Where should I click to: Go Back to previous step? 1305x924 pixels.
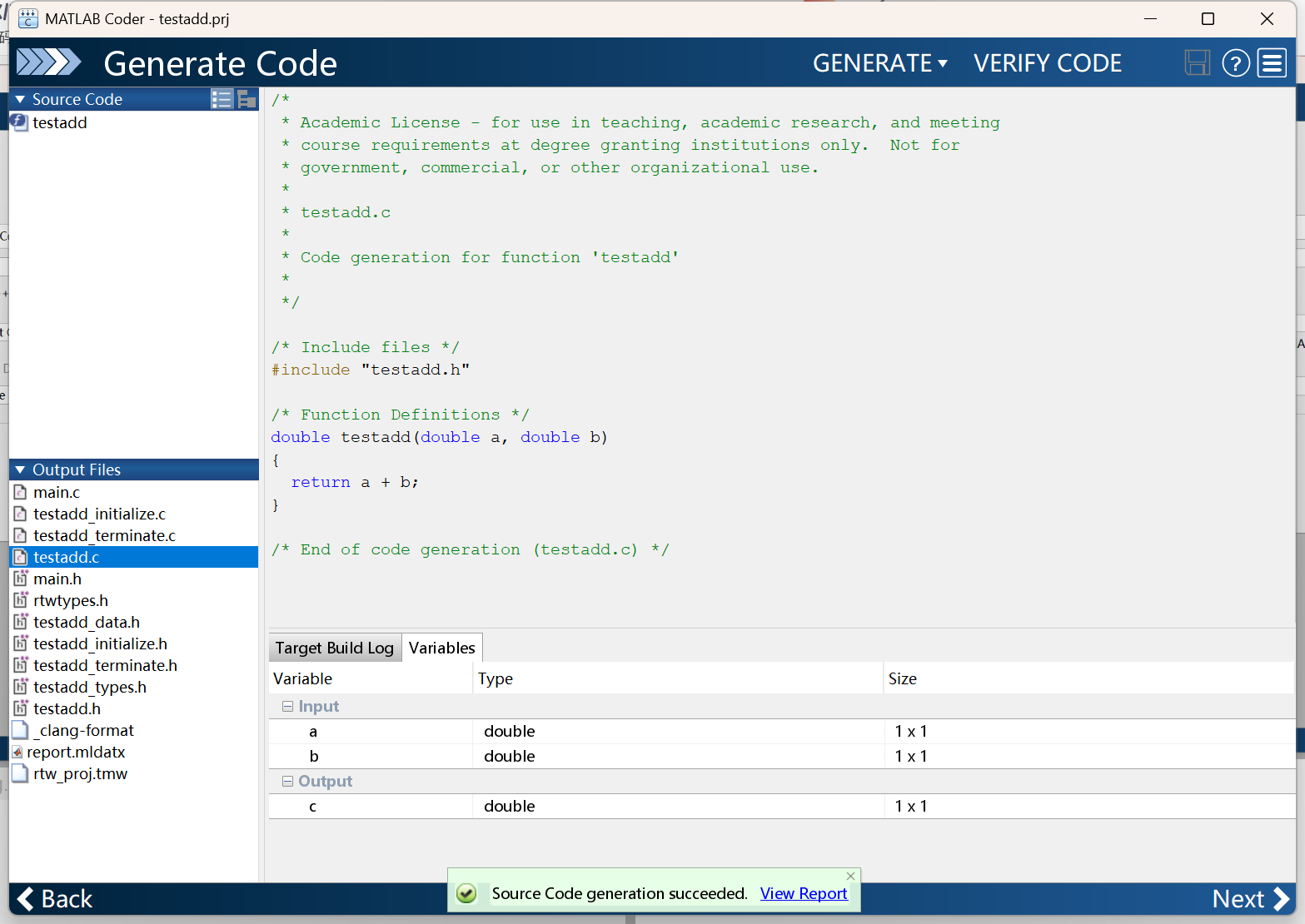(55, 899)
